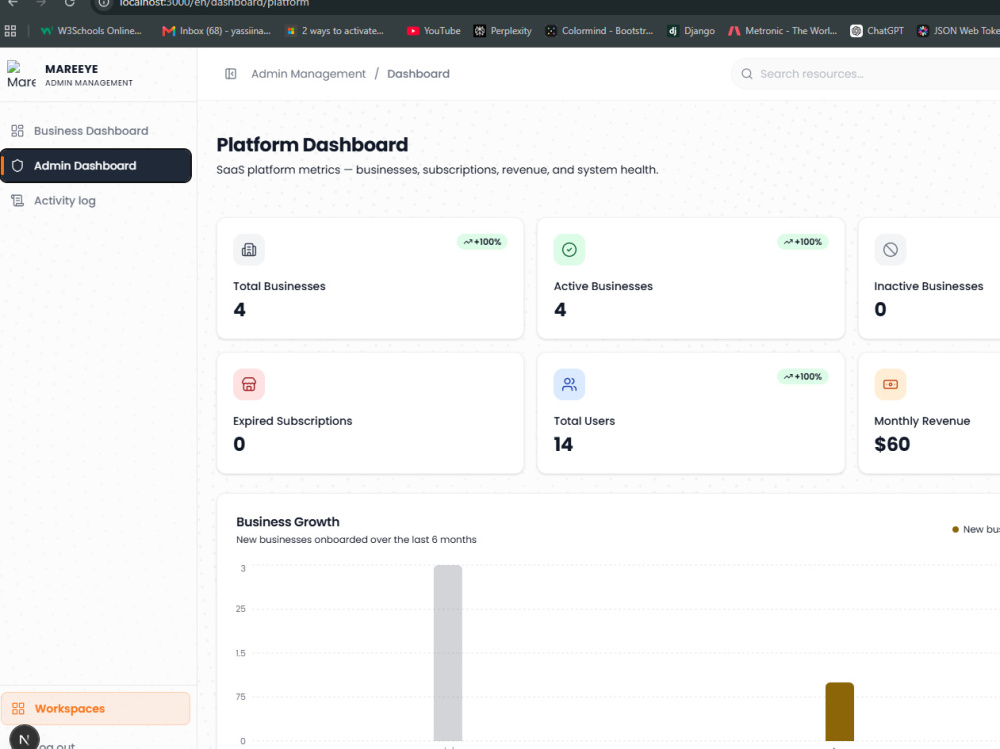Click Admin Management breadcrumb link
The image size is (1000, 749).
[309, 74]
